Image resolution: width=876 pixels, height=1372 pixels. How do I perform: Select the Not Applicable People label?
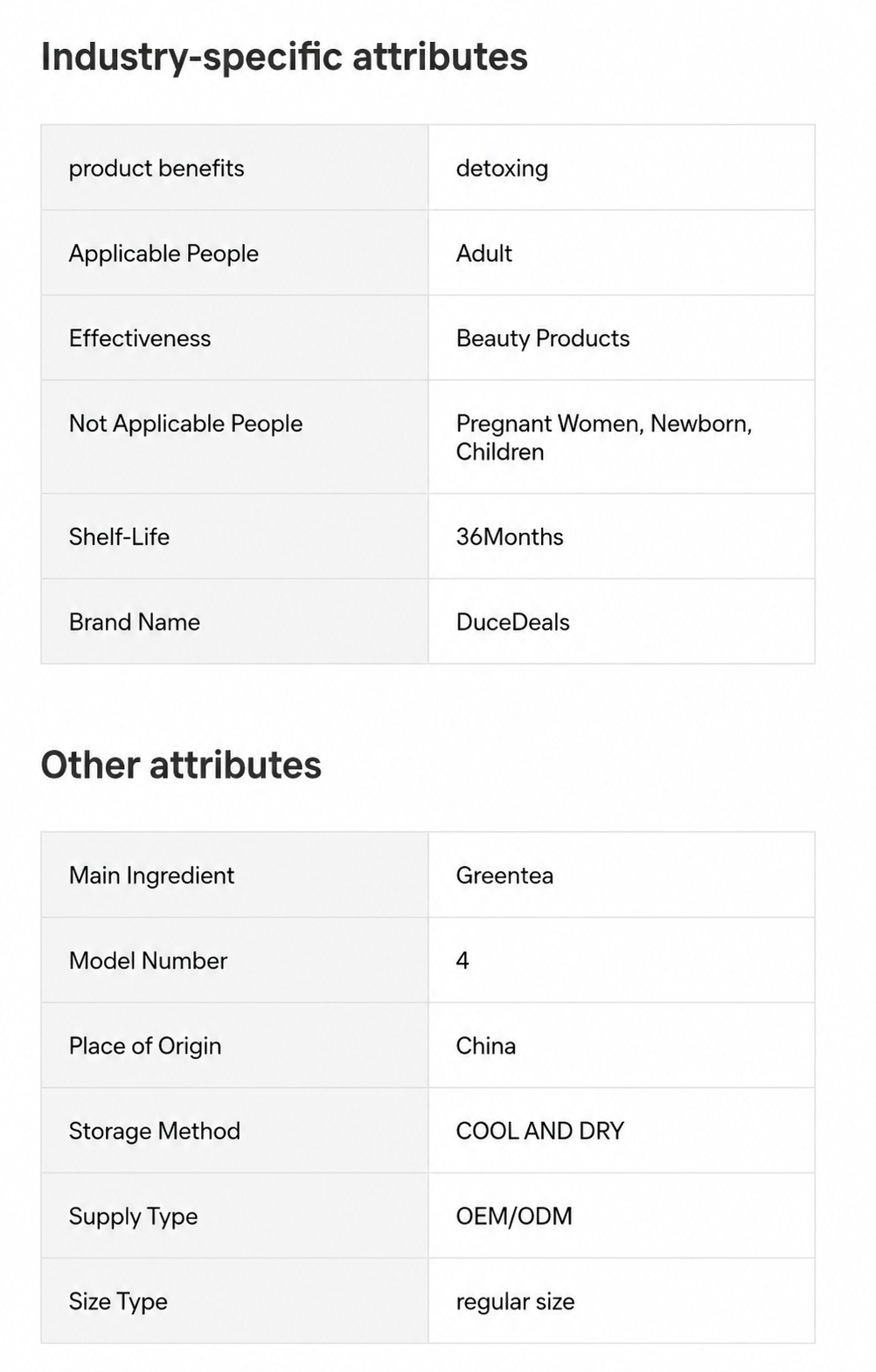185,424
